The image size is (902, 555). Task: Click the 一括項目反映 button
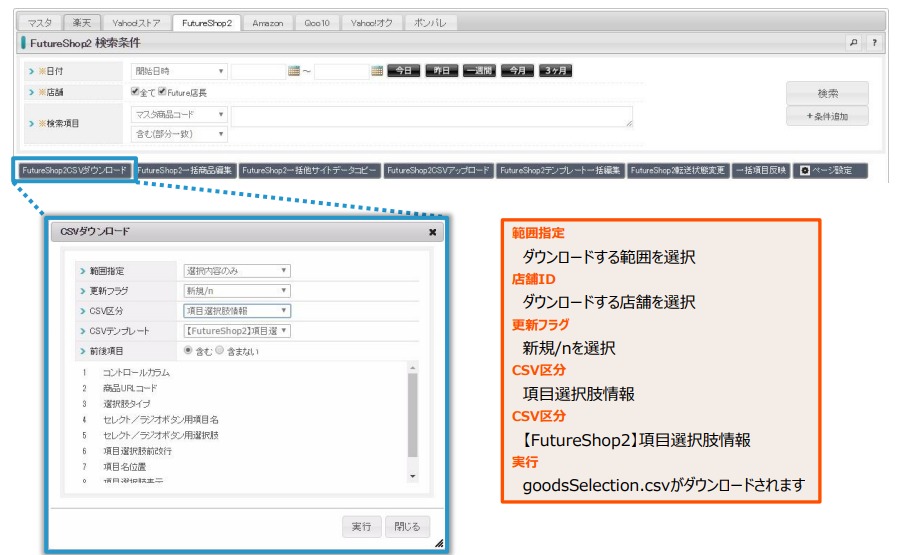coord(761,171)
